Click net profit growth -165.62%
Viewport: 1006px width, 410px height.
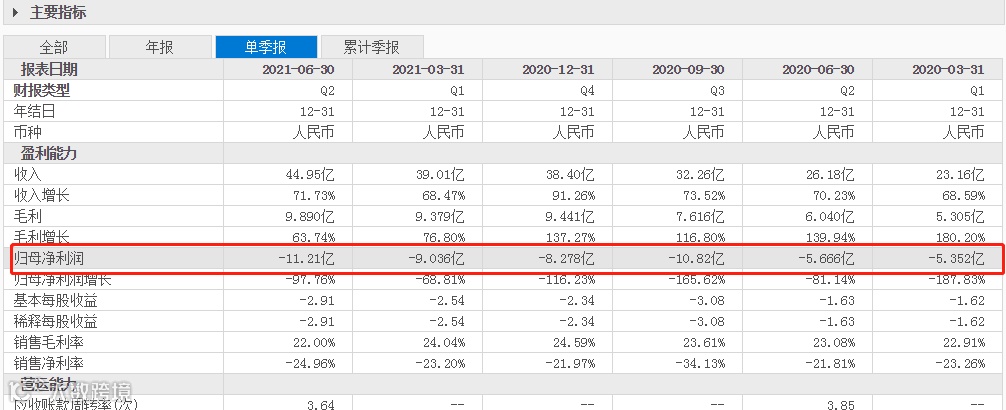[696, 280]
